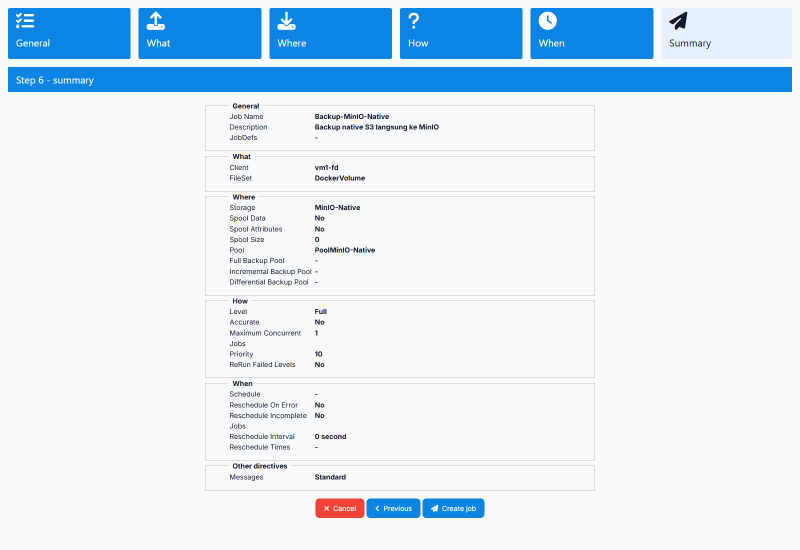Select job name value Backup-MinIO-Native

pos(352,116)
